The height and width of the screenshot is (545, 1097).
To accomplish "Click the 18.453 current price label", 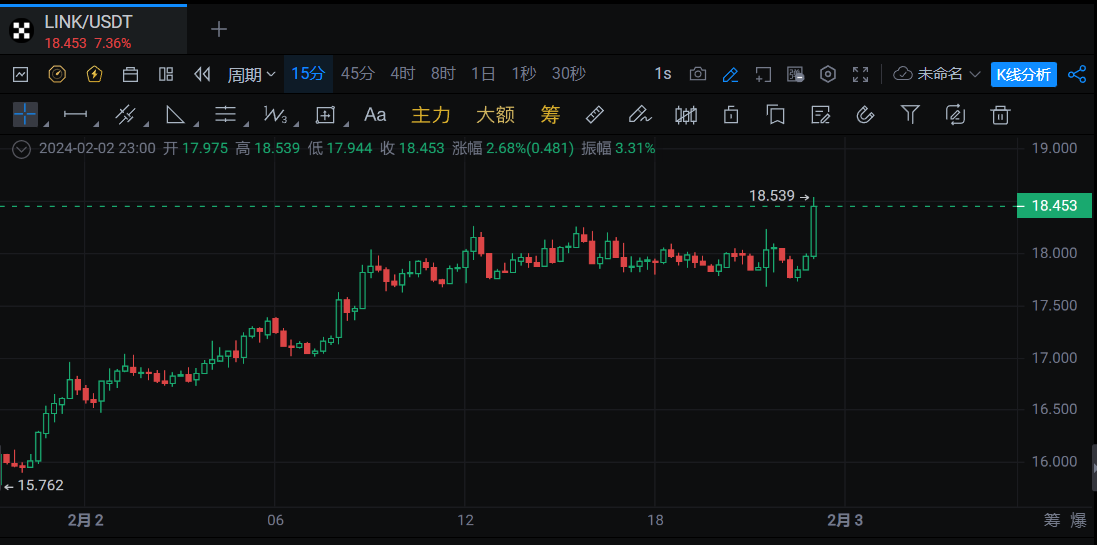I will pyautogui.click(x=1054, y=206).
